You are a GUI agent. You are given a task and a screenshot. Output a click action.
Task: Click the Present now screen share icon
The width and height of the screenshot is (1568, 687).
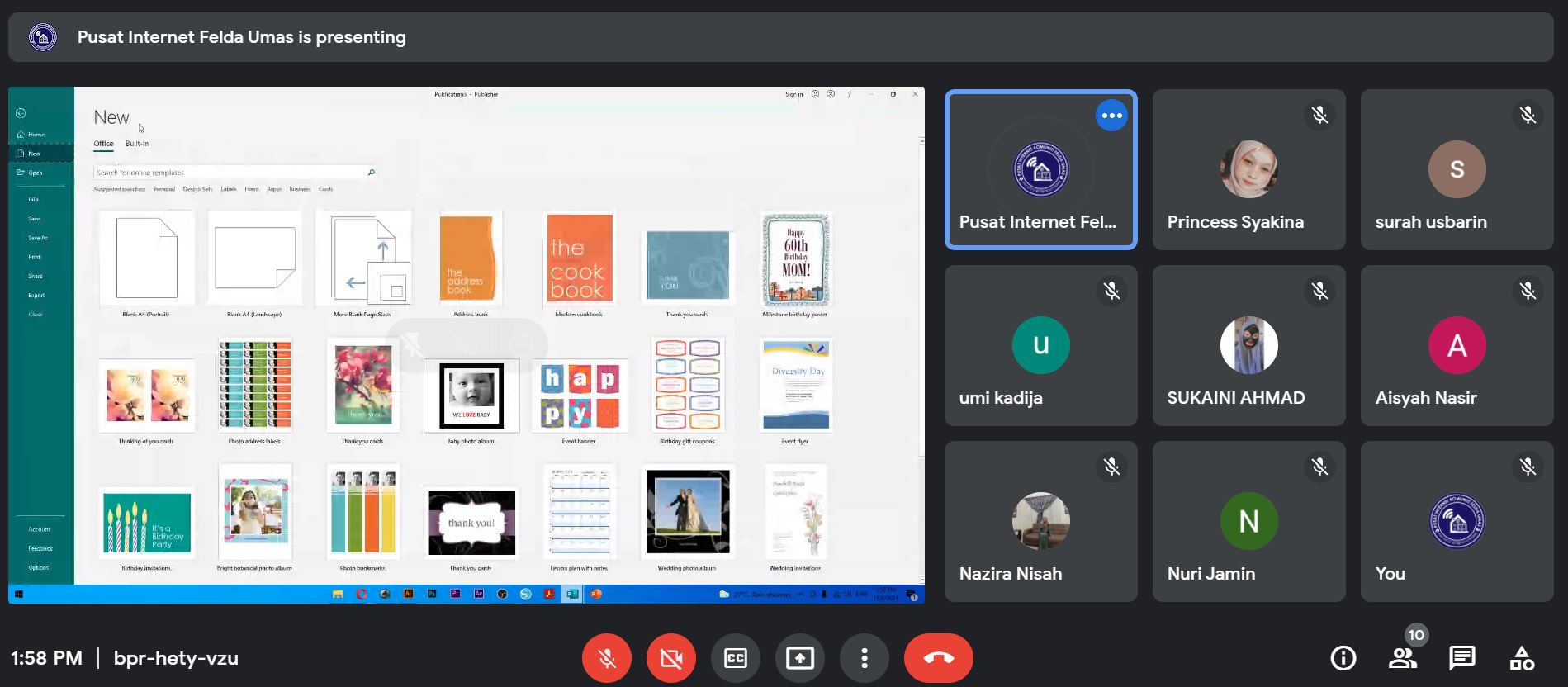coord(799,658)
